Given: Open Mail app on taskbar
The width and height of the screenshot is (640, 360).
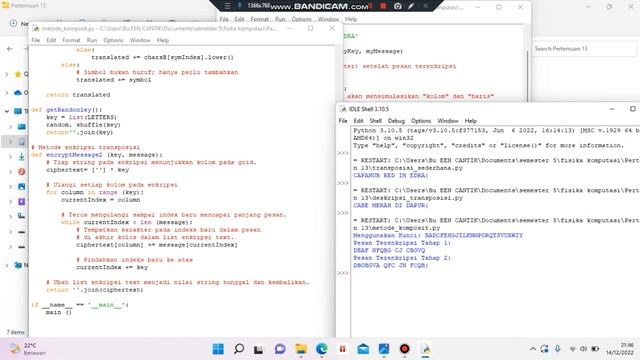Looking at the screenshot, I should click(x=363, y=349).
